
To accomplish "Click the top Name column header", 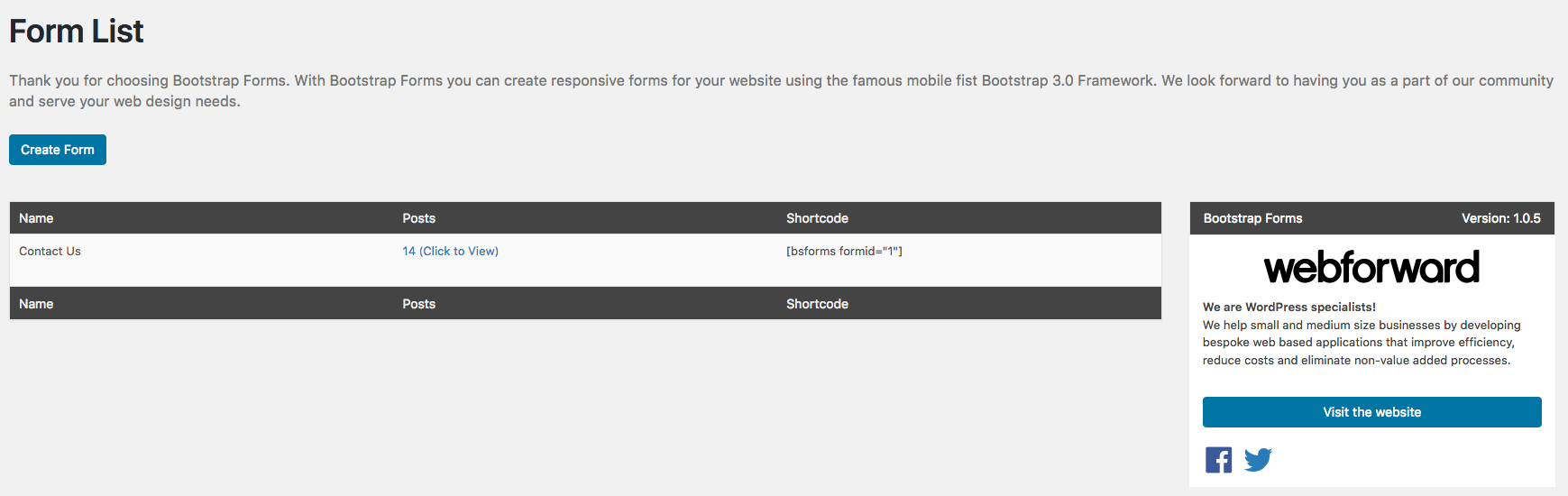I will tap(36, 218).
